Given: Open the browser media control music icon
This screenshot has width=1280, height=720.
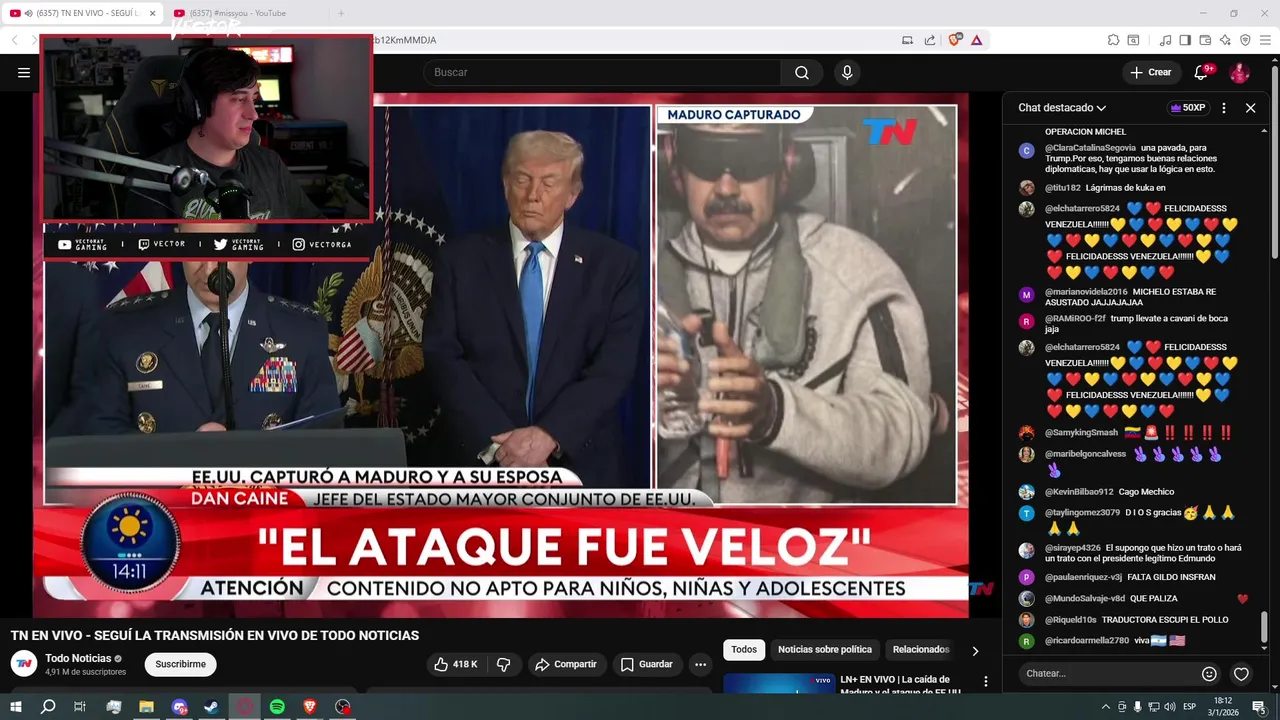Looking at the screenshot, I should click(x=1165, y=40).
